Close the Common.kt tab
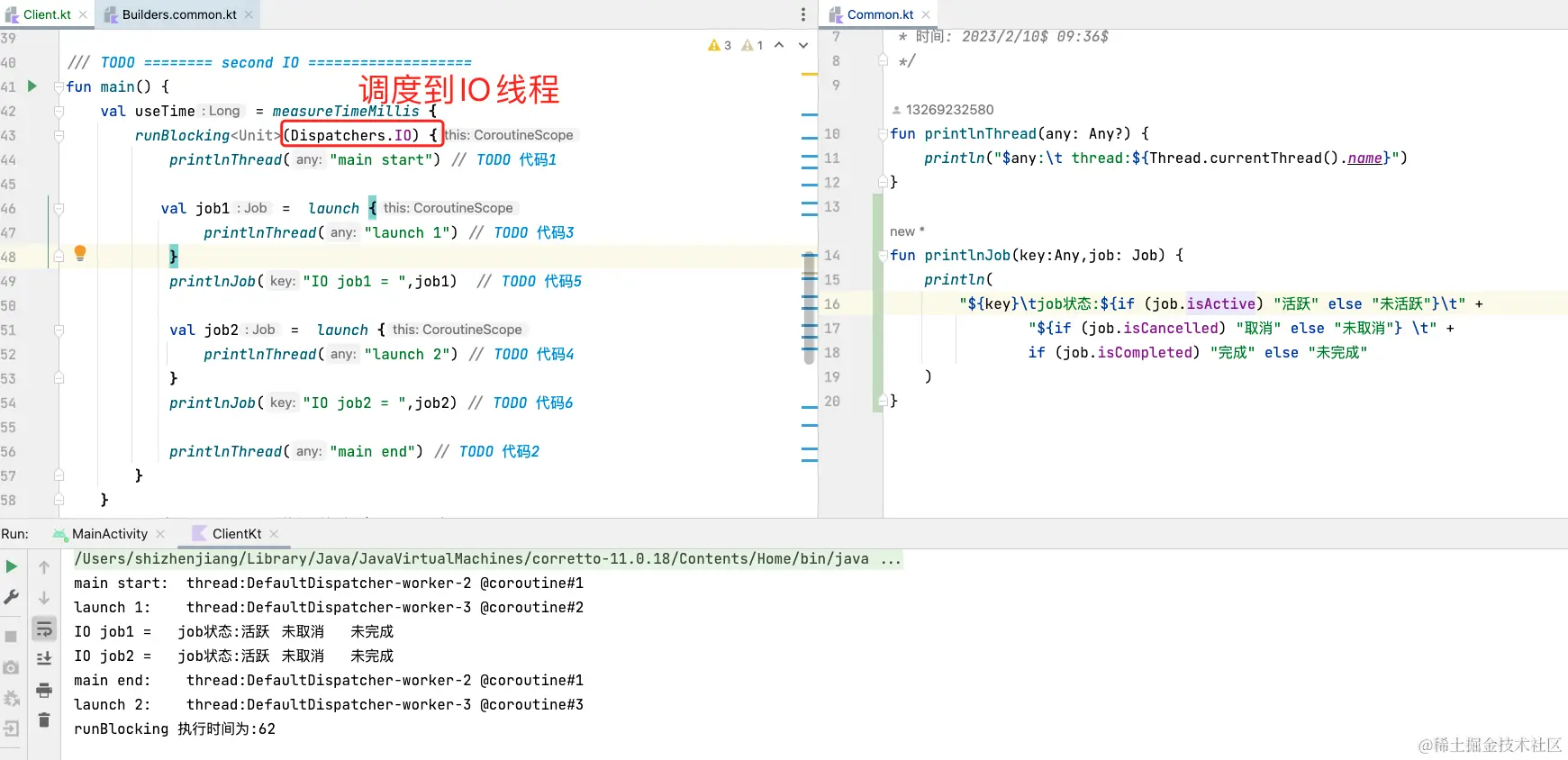1568x760 pixels. click(x=925, y=14)
